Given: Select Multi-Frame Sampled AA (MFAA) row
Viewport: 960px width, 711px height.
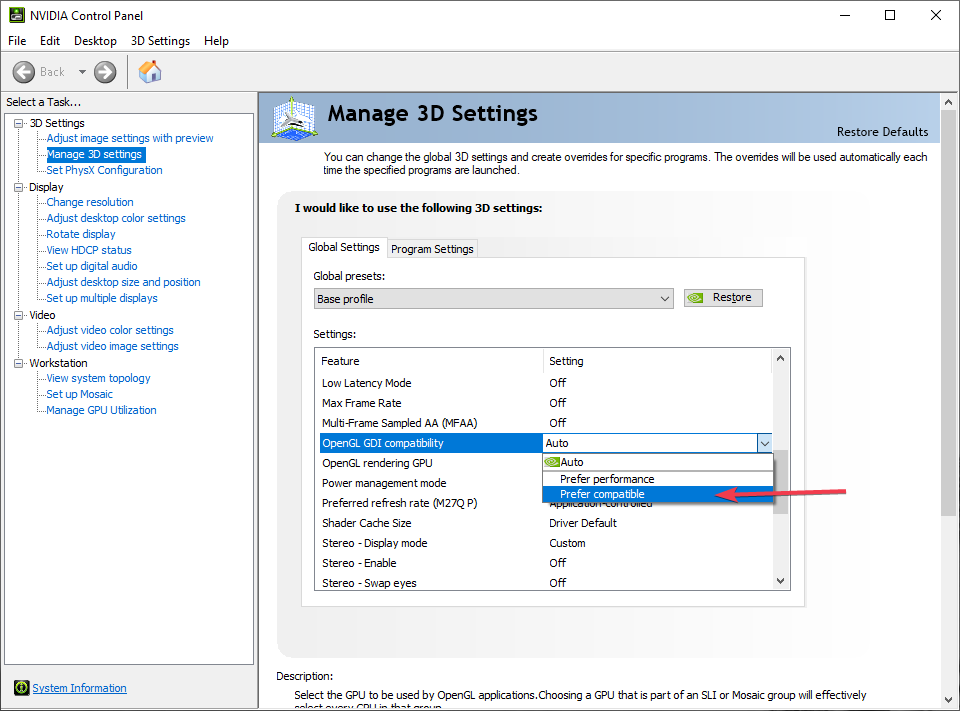Looking at the screenshot, I should click(545, 423).
